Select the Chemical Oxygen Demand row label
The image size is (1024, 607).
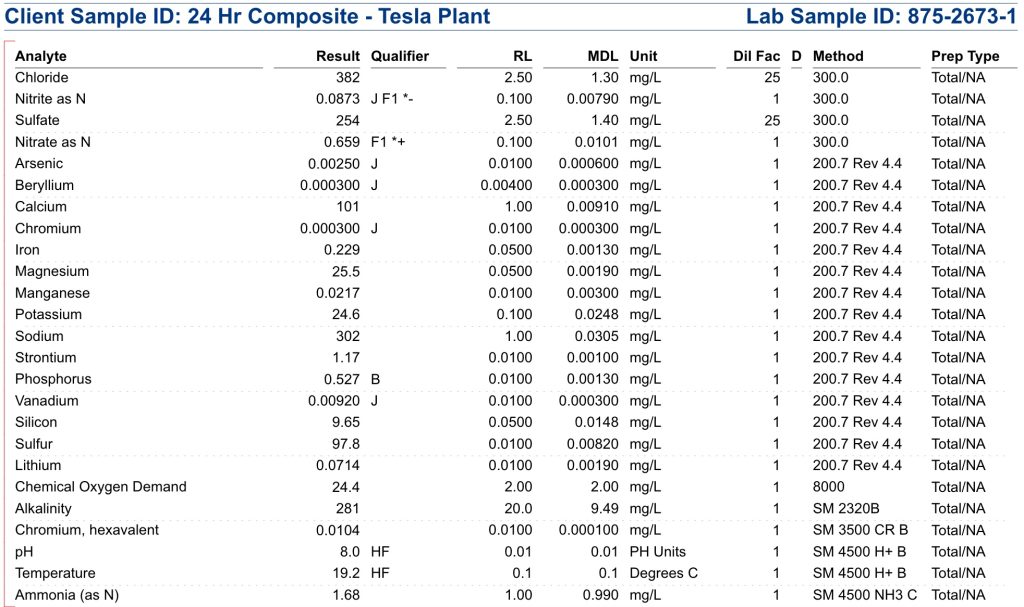point(101,487)
